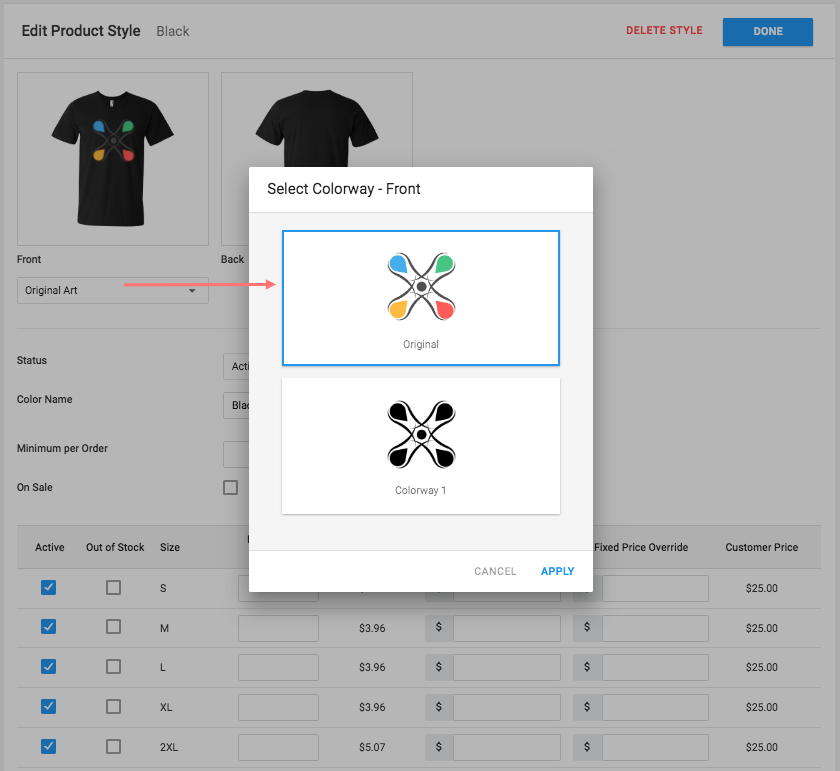The height and width of the screenshot is (771, 840).
Task: Click Fixed Price Override field for L
Action: tap(655, 667)
